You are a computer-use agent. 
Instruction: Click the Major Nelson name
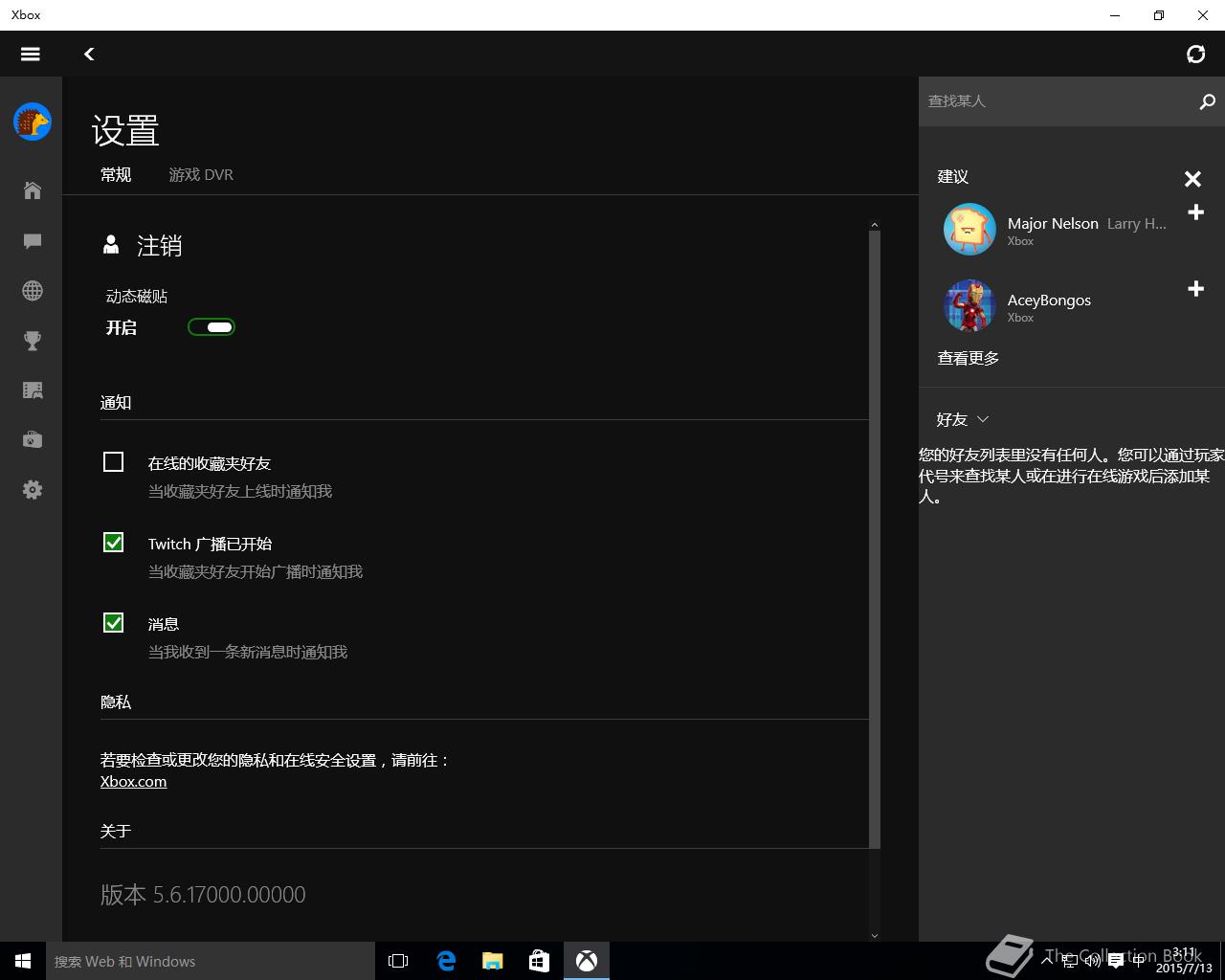(1053, 224)
